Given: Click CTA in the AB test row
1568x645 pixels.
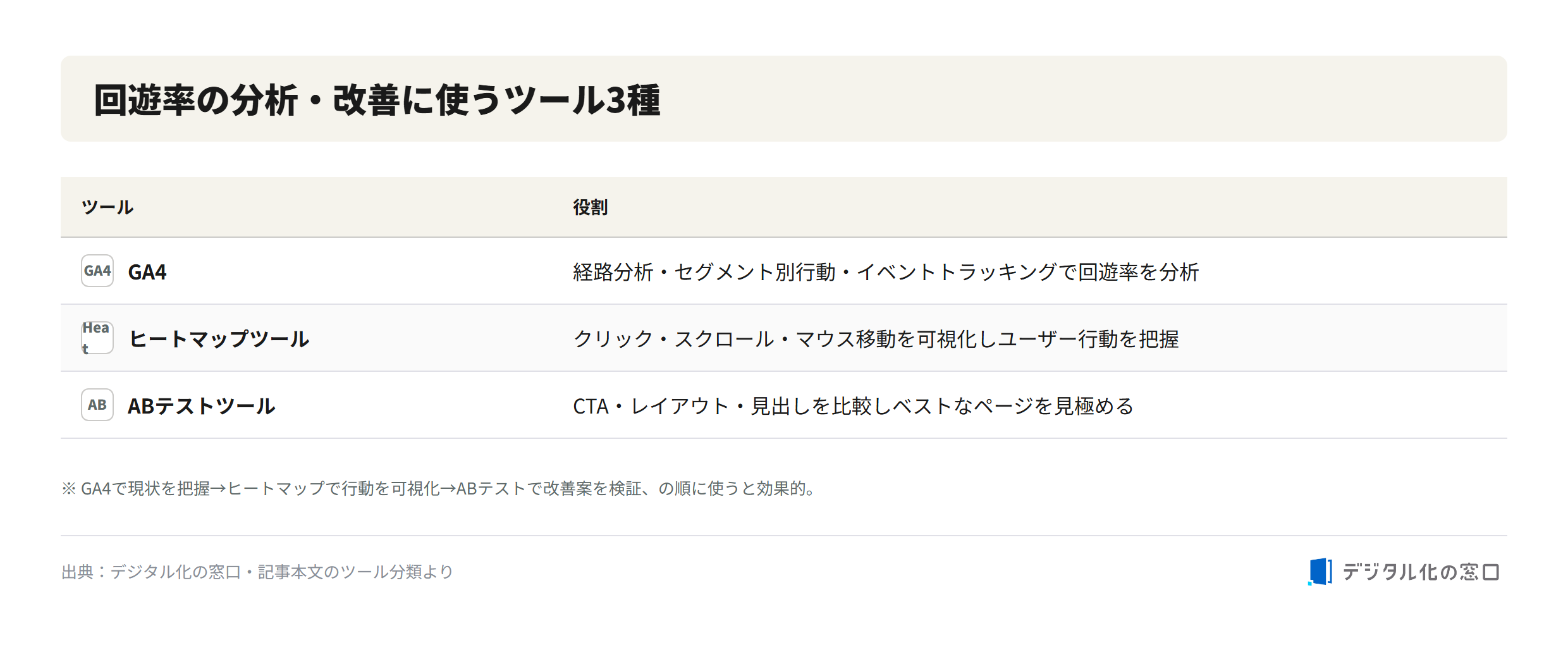Looking at the screenshot, I should pos(591,406).
